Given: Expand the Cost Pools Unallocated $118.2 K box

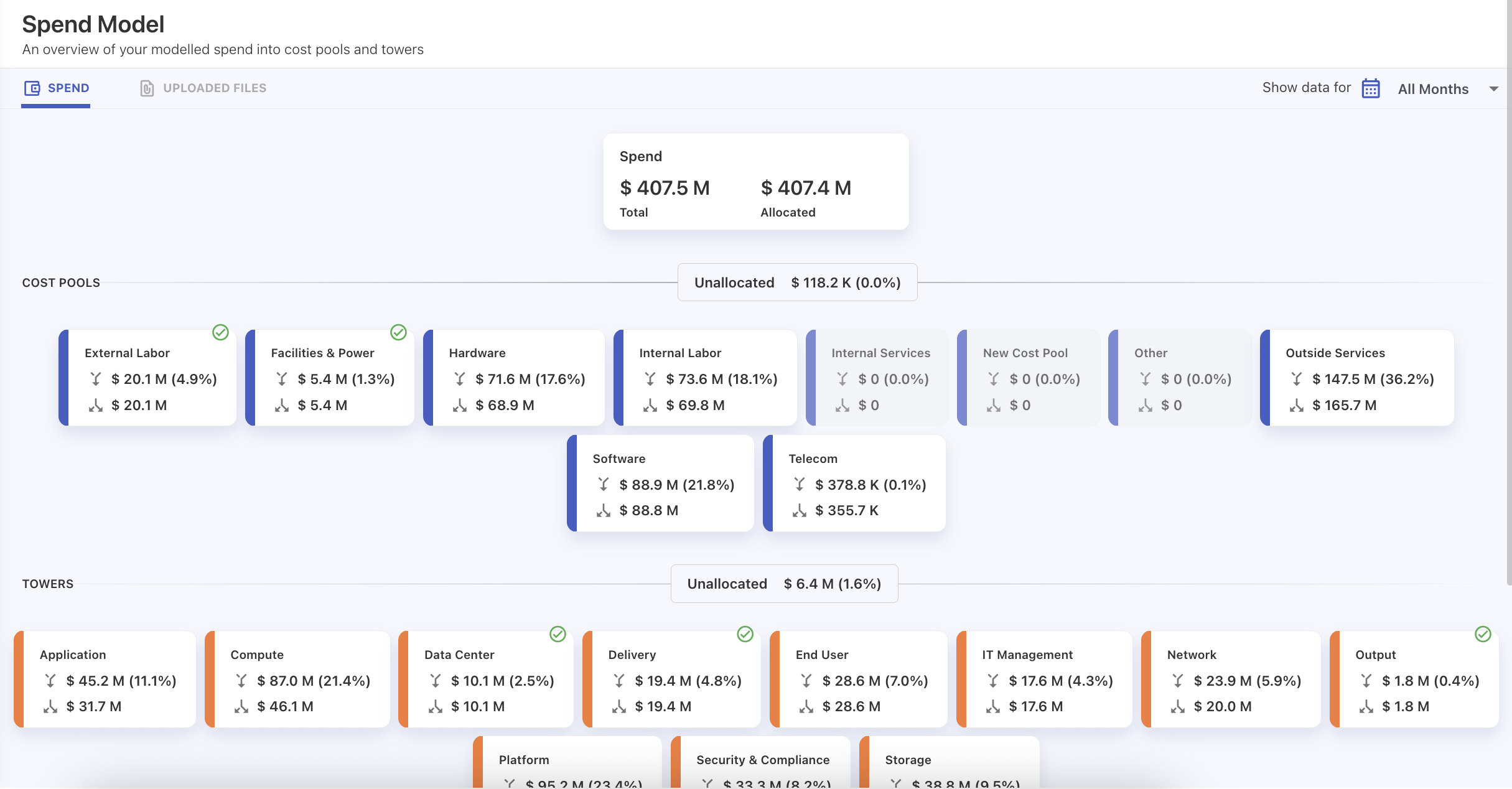Looking at the screenshot, I should click(797, 282).
